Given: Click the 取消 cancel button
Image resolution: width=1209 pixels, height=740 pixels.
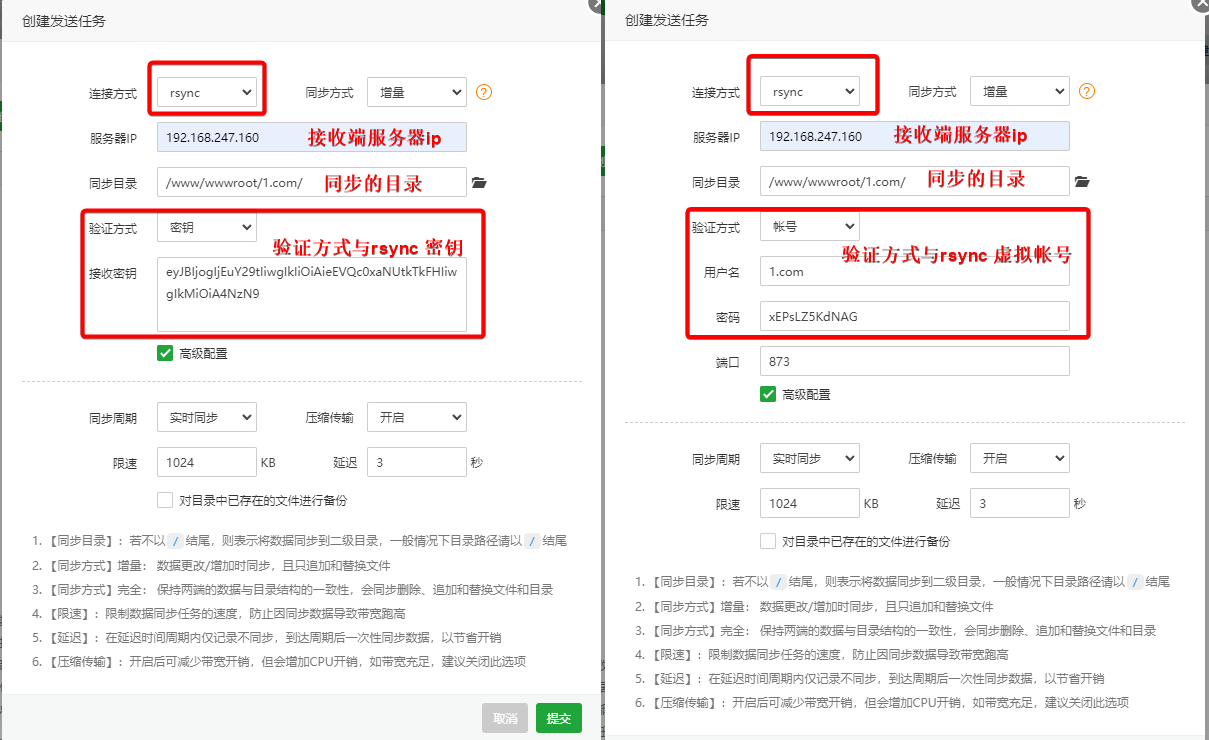Looking at the screenshot, I should pyautogui.click(x=505, y=718).
